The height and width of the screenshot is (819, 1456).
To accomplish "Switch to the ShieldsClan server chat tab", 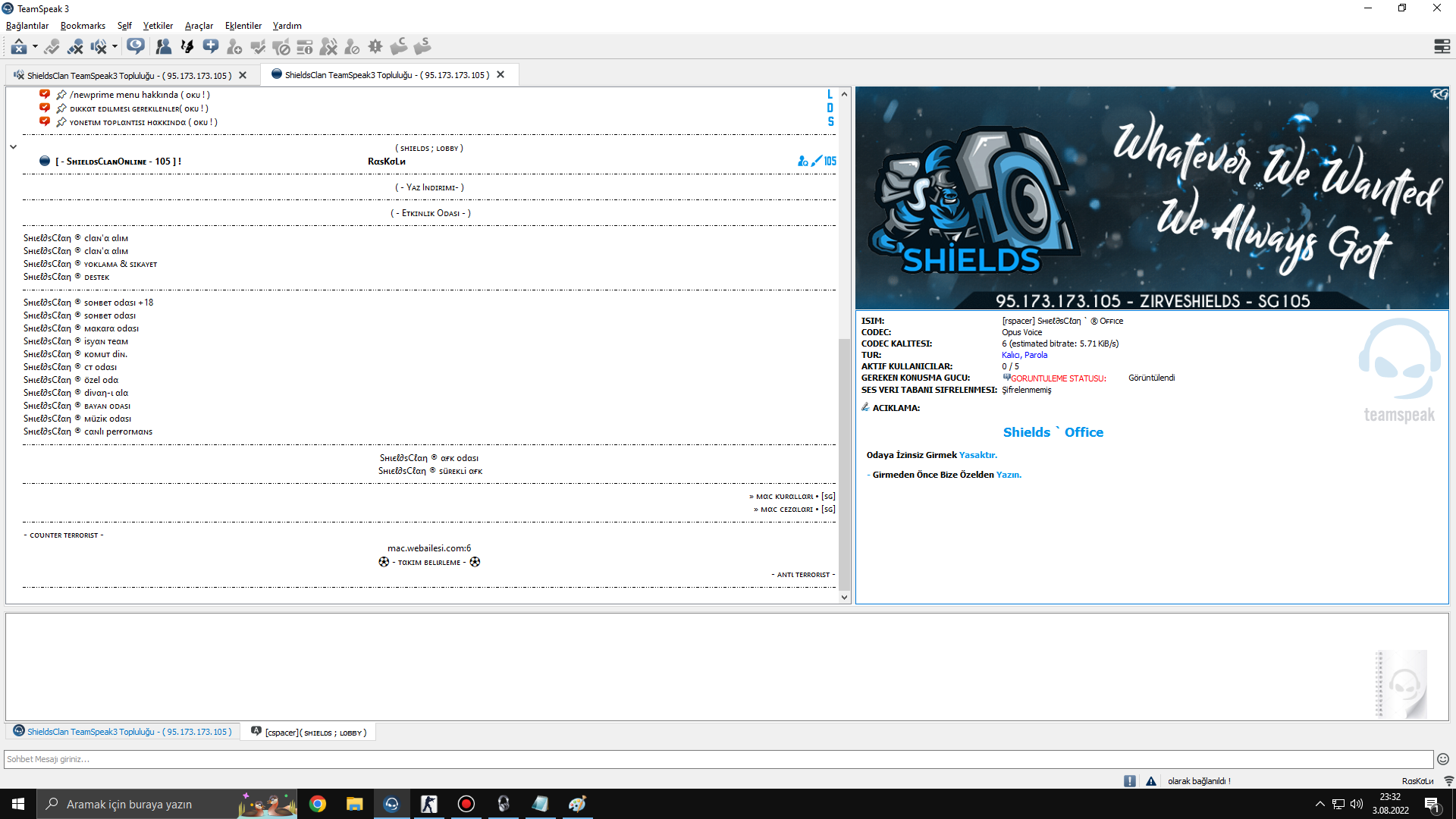I will (x=124, y=732).
